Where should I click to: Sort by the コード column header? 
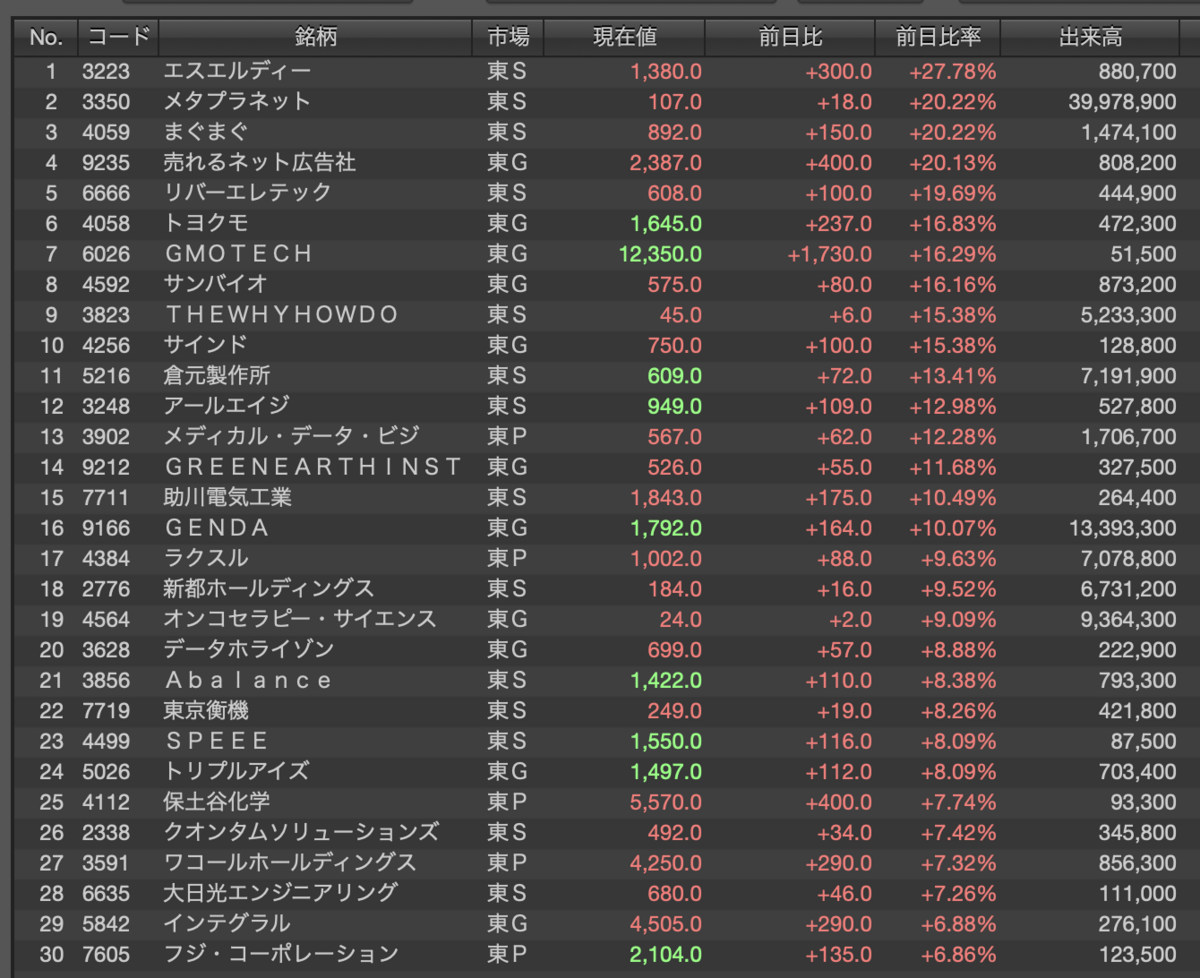(118, 38)
